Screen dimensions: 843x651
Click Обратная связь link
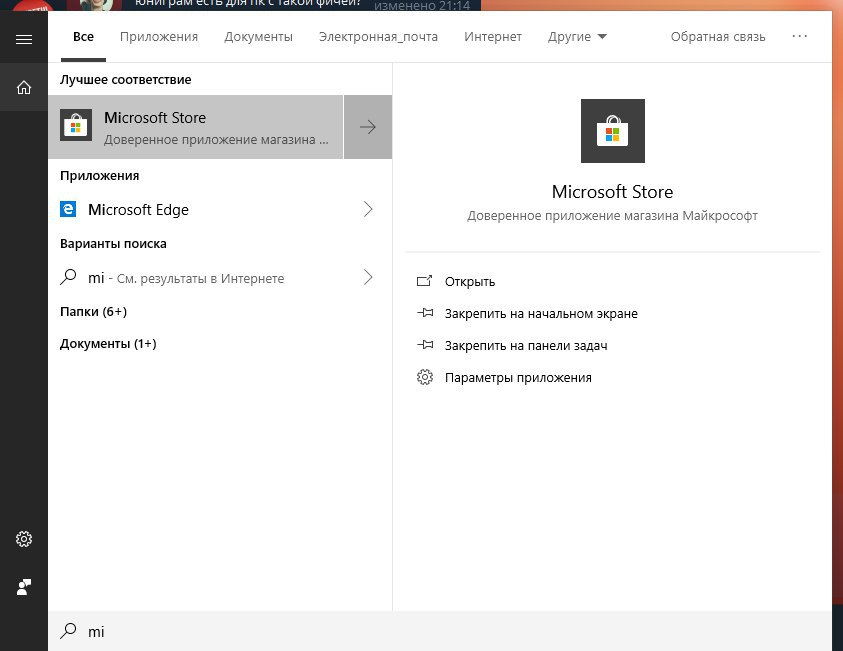point(718,37)
